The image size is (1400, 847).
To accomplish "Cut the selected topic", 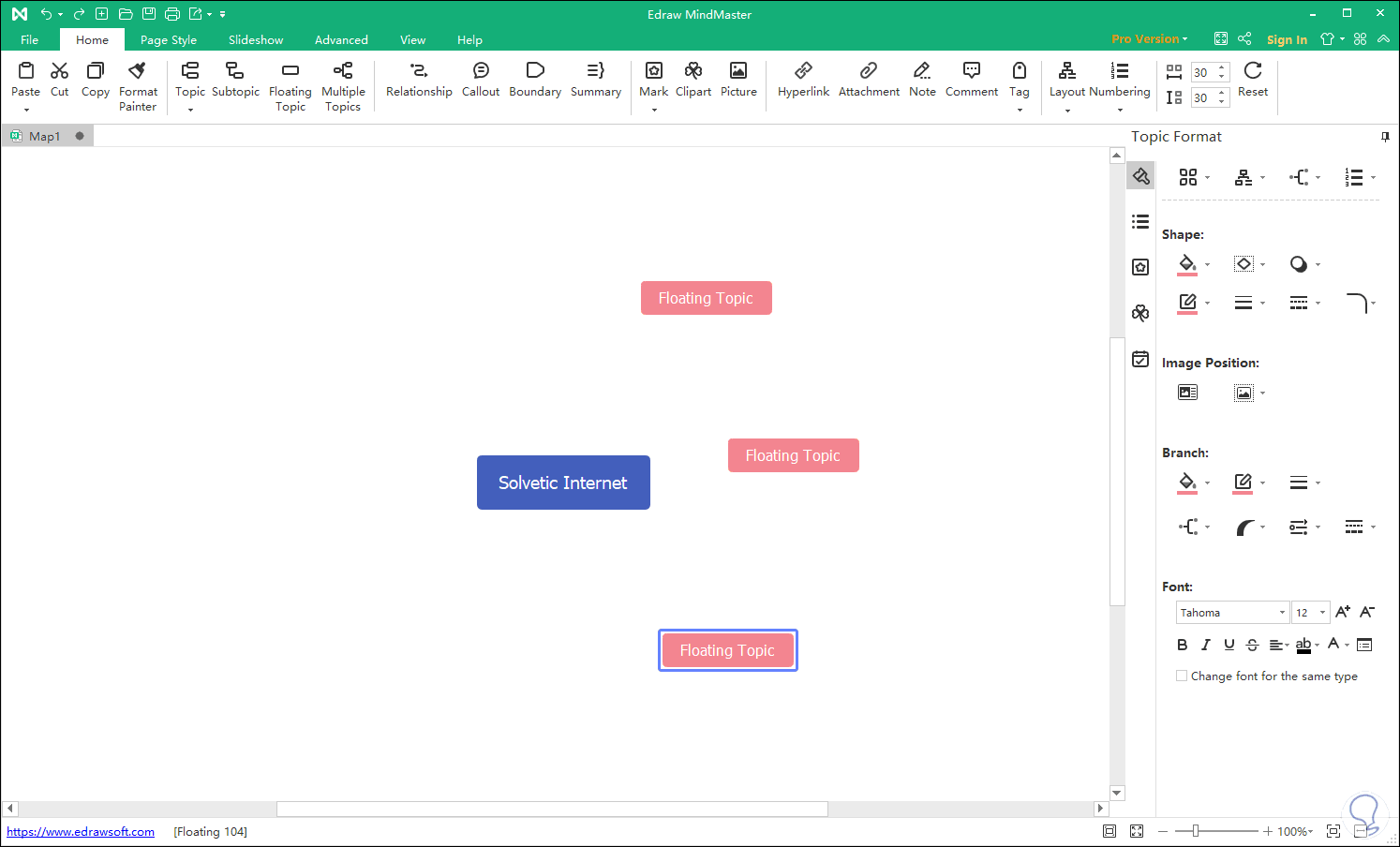I will [59, 79].
